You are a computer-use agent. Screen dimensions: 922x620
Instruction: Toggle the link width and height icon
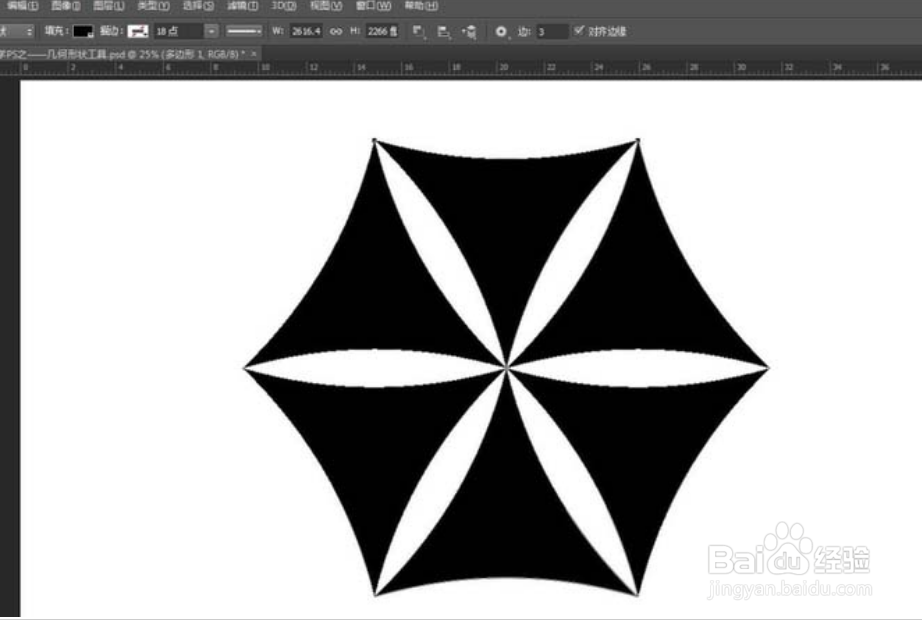coord(336,31)
